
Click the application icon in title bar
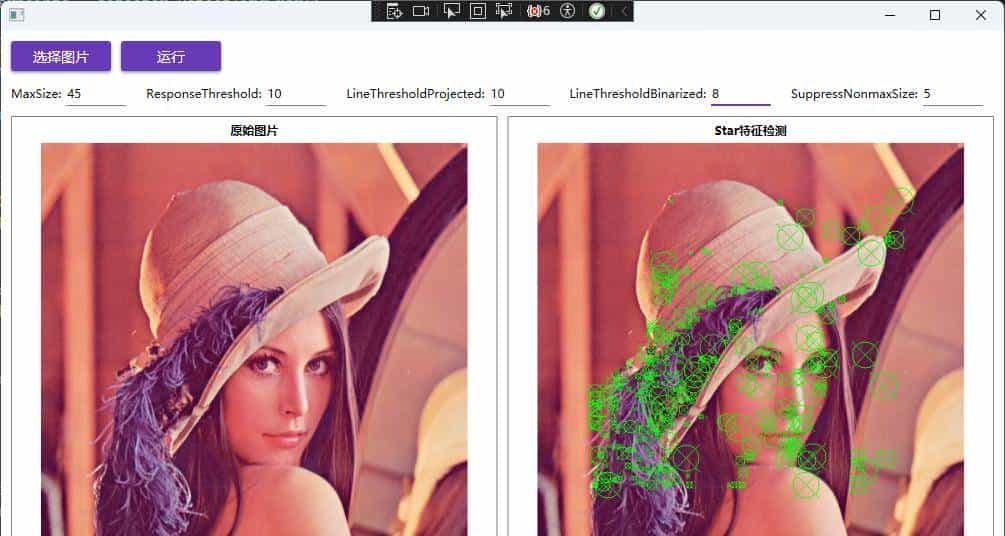(x=17, y=15)
